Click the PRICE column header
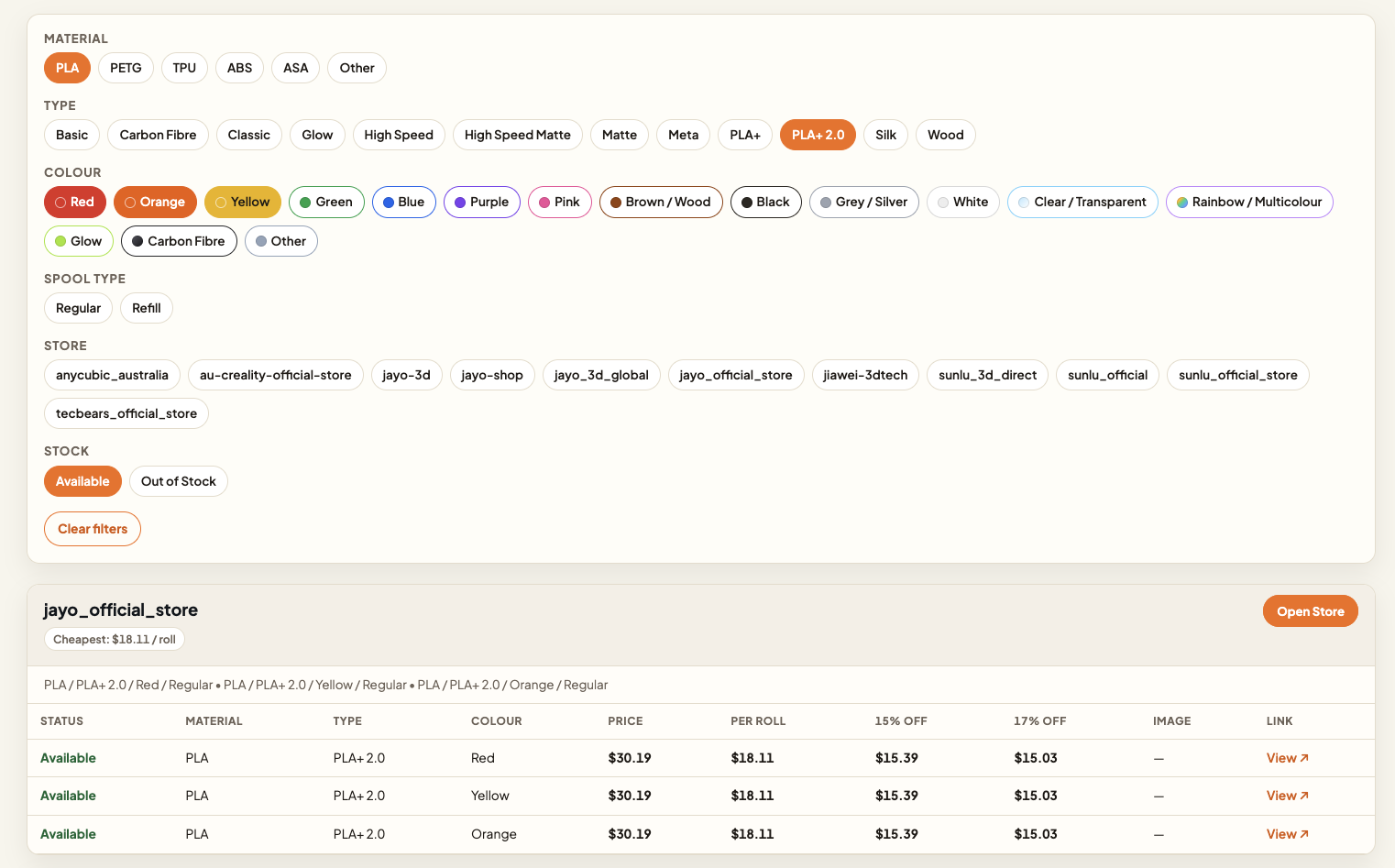 [x=625, y=721]
